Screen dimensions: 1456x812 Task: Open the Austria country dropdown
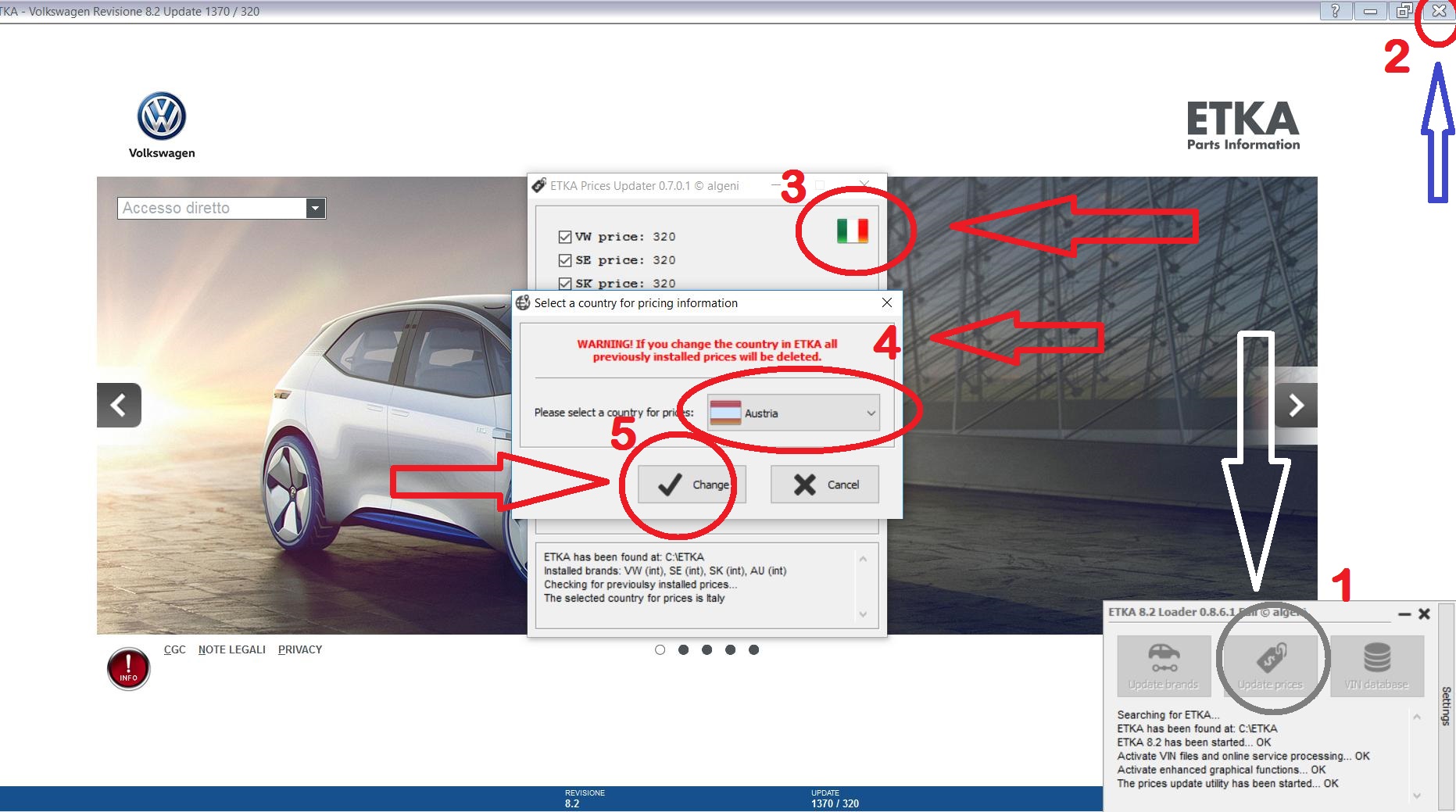pyautogui.click(x=793, y=413)
